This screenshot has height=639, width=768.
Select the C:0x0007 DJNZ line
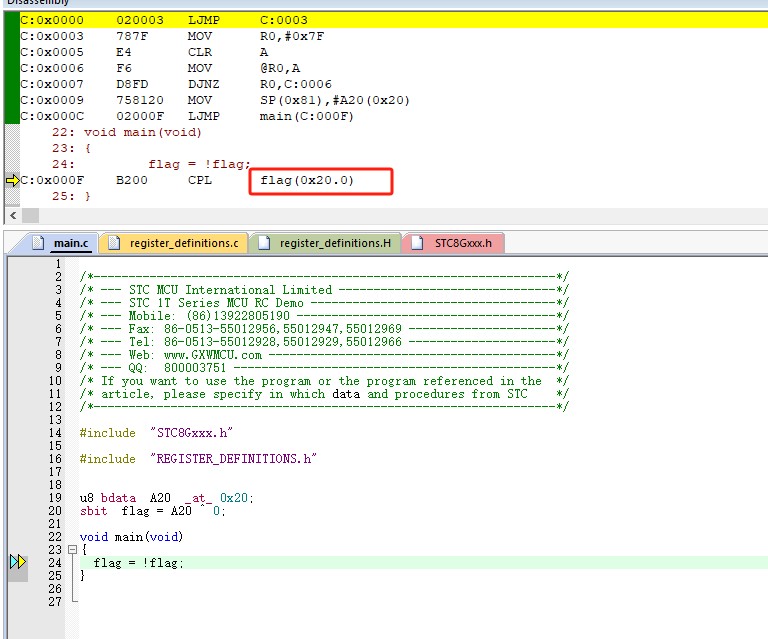176,84
